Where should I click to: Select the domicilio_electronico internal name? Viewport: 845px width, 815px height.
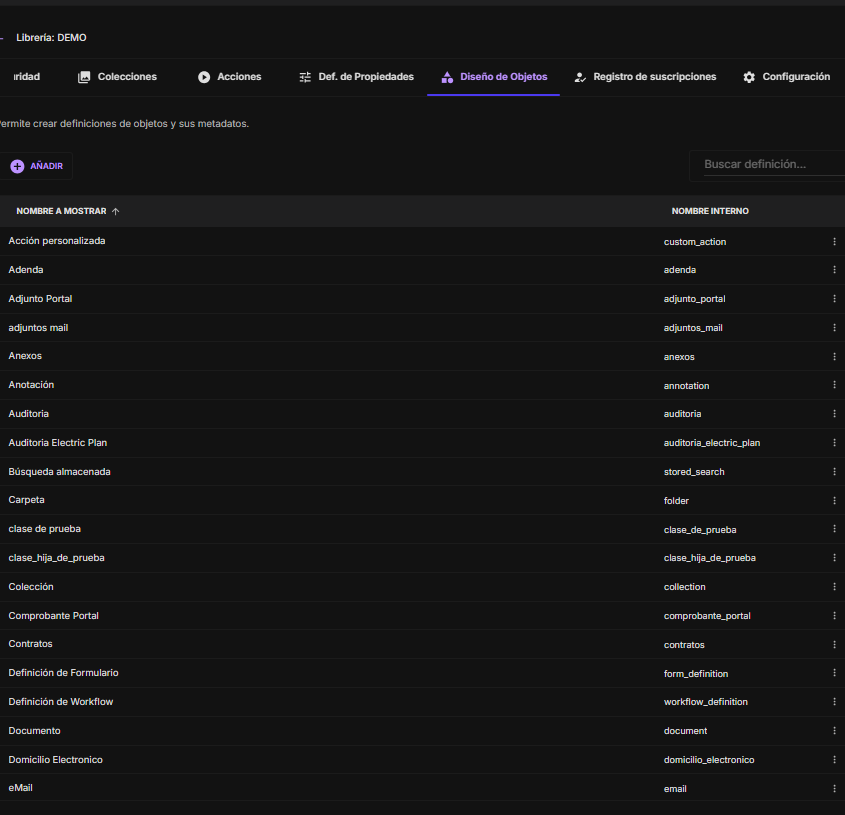[x=709, y=760]
